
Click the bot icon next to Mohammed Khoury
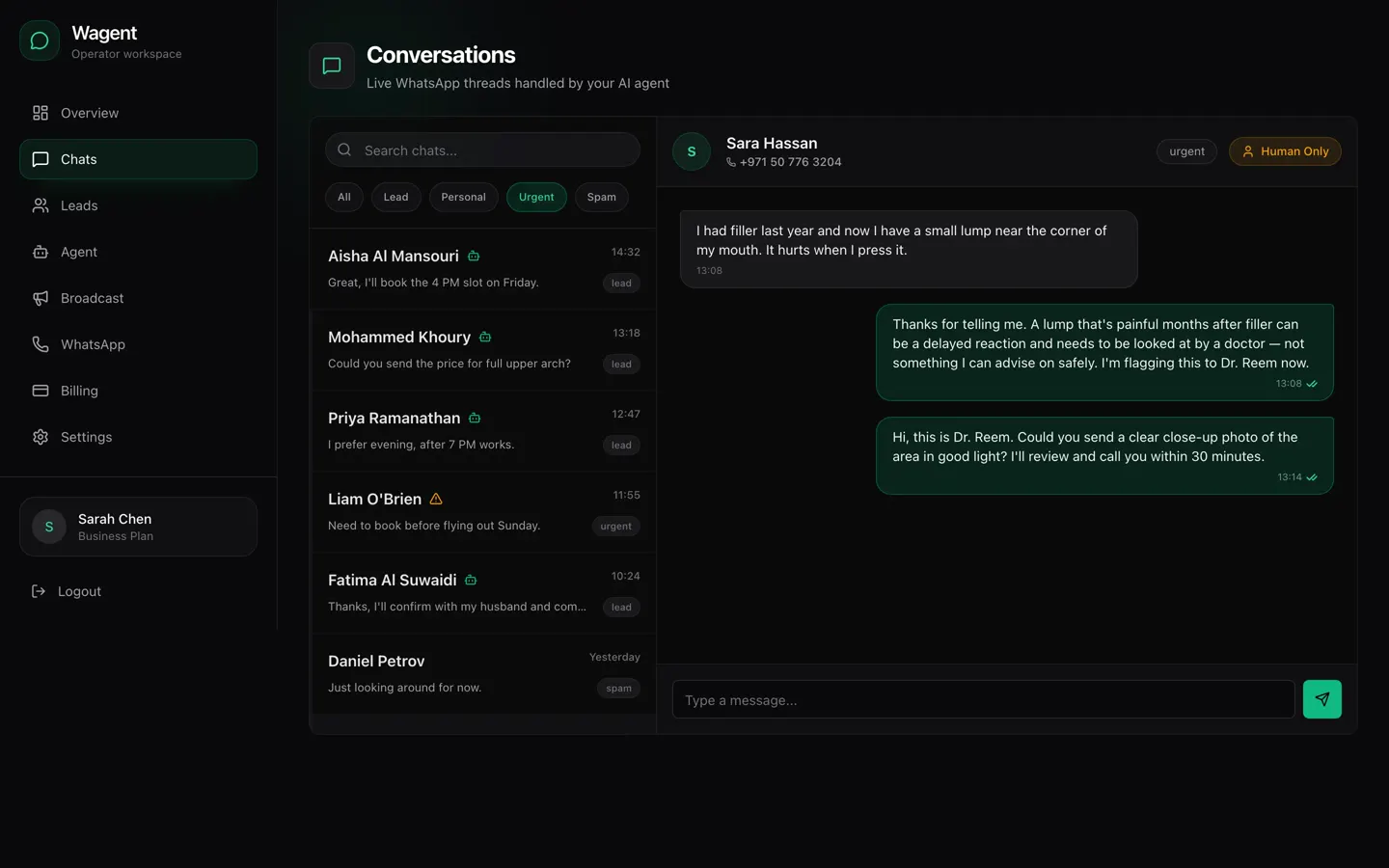(485, 337)
